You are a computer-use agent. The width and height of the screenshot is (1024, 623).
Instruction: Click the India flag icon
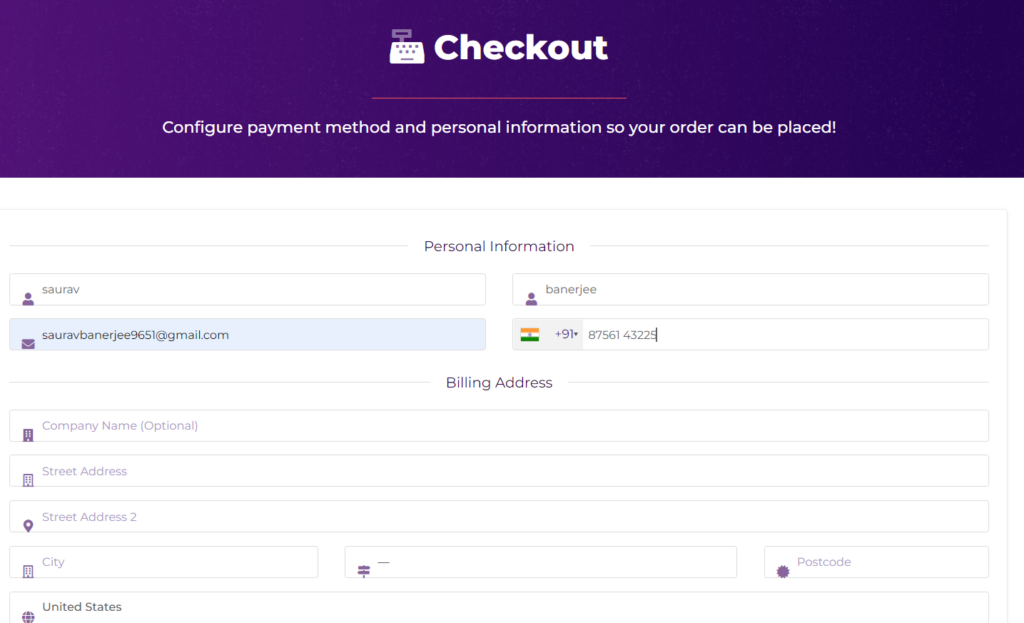(x=530, y=334)
